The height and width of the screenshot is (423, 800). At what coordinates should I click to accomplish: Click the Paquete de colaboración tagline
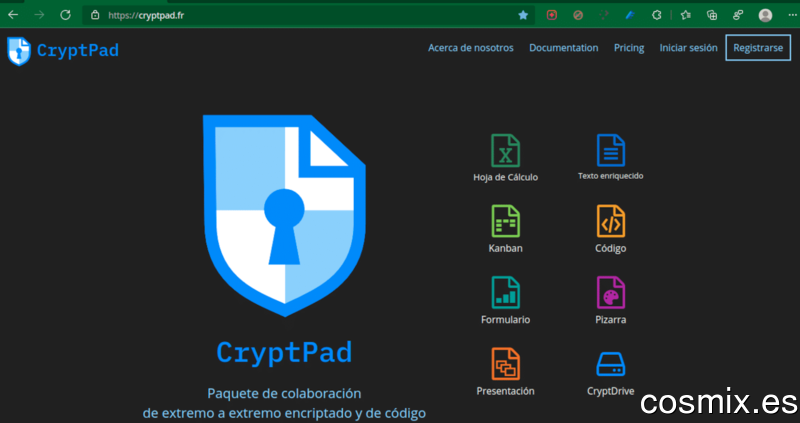pos(284,393)
